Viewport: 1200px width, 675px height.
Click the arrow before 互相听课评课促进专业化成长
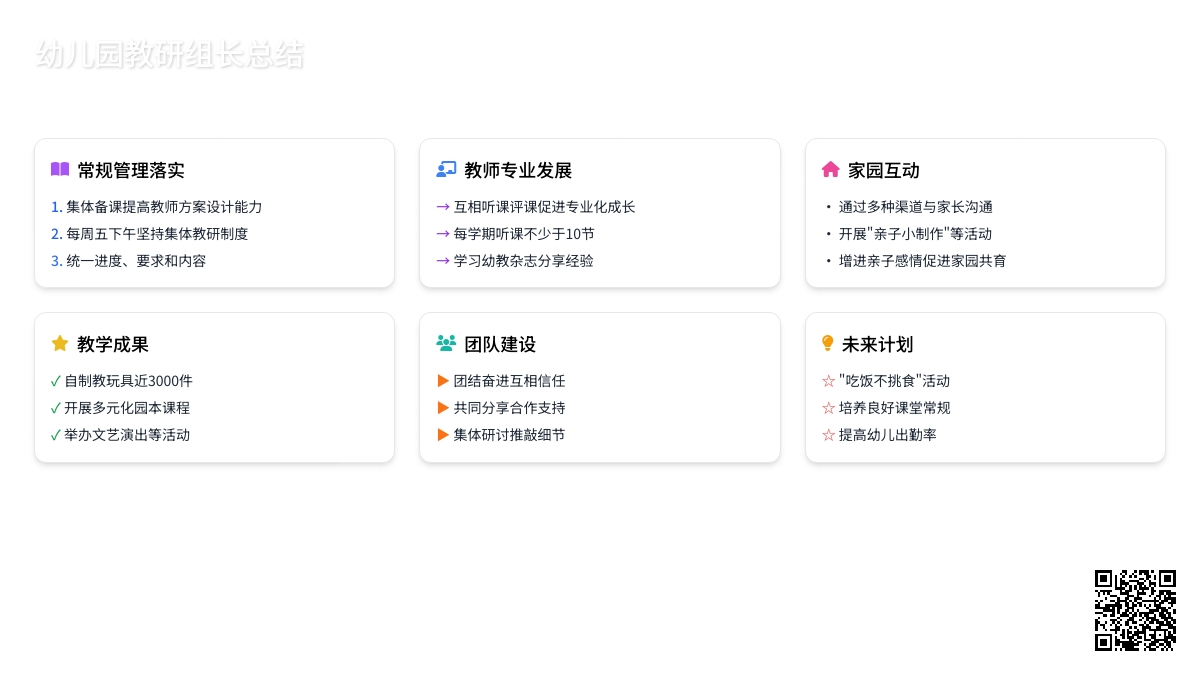[443, 207]
